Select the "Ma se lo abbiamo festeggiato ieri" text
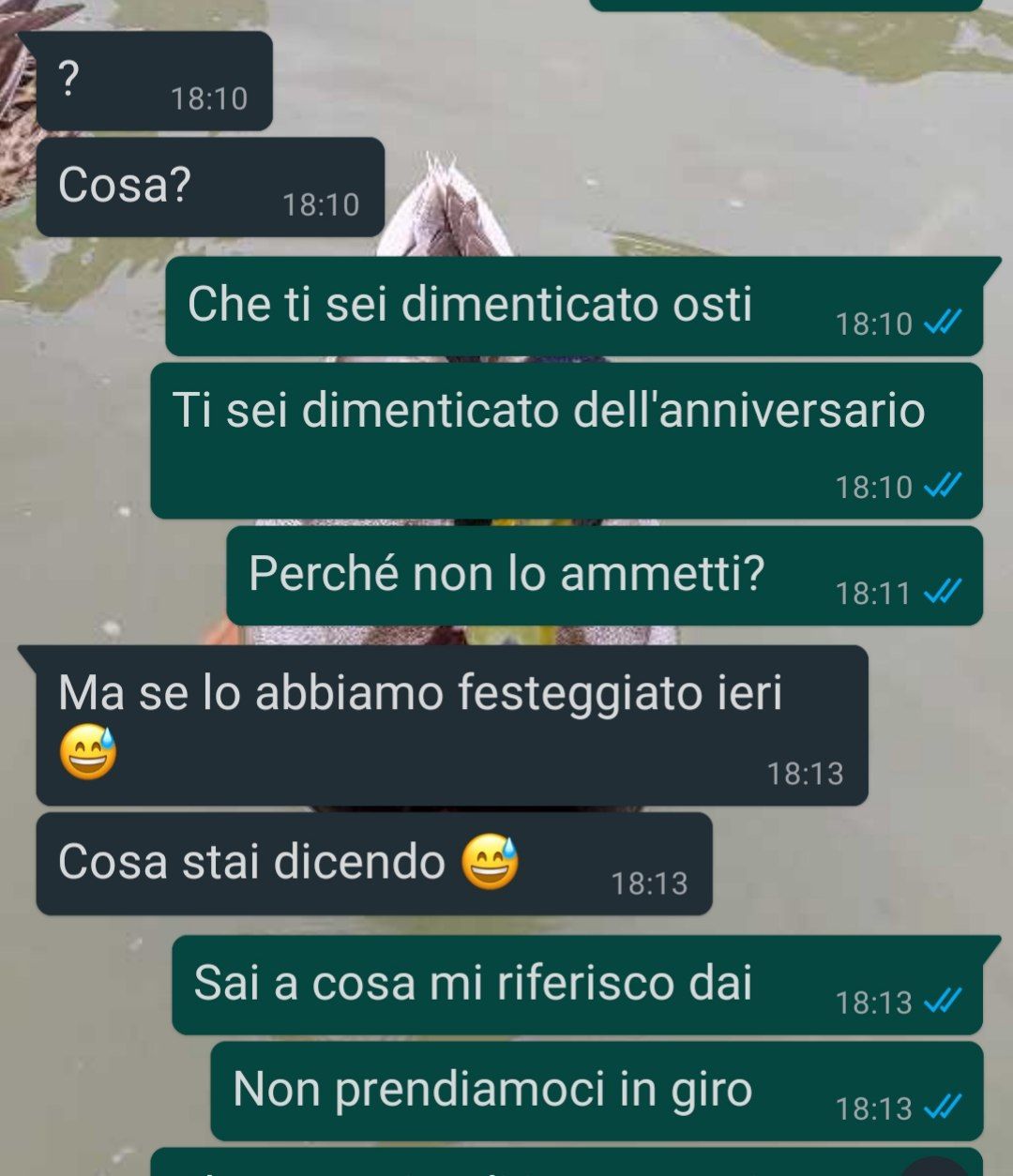Viewport: 1013px width, 1176px height. (x=420, y=693)
